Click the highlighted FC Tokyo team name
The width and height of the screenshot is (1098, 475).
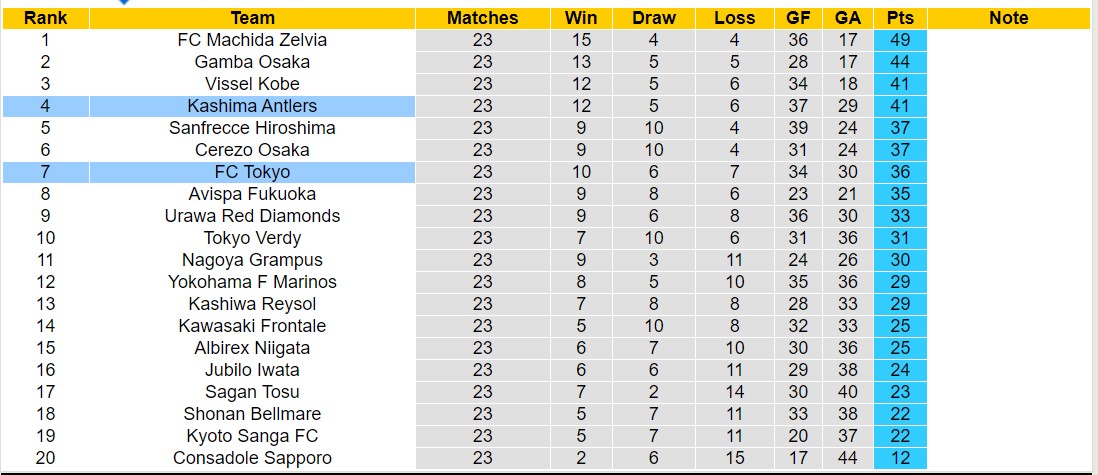[252, 172]
